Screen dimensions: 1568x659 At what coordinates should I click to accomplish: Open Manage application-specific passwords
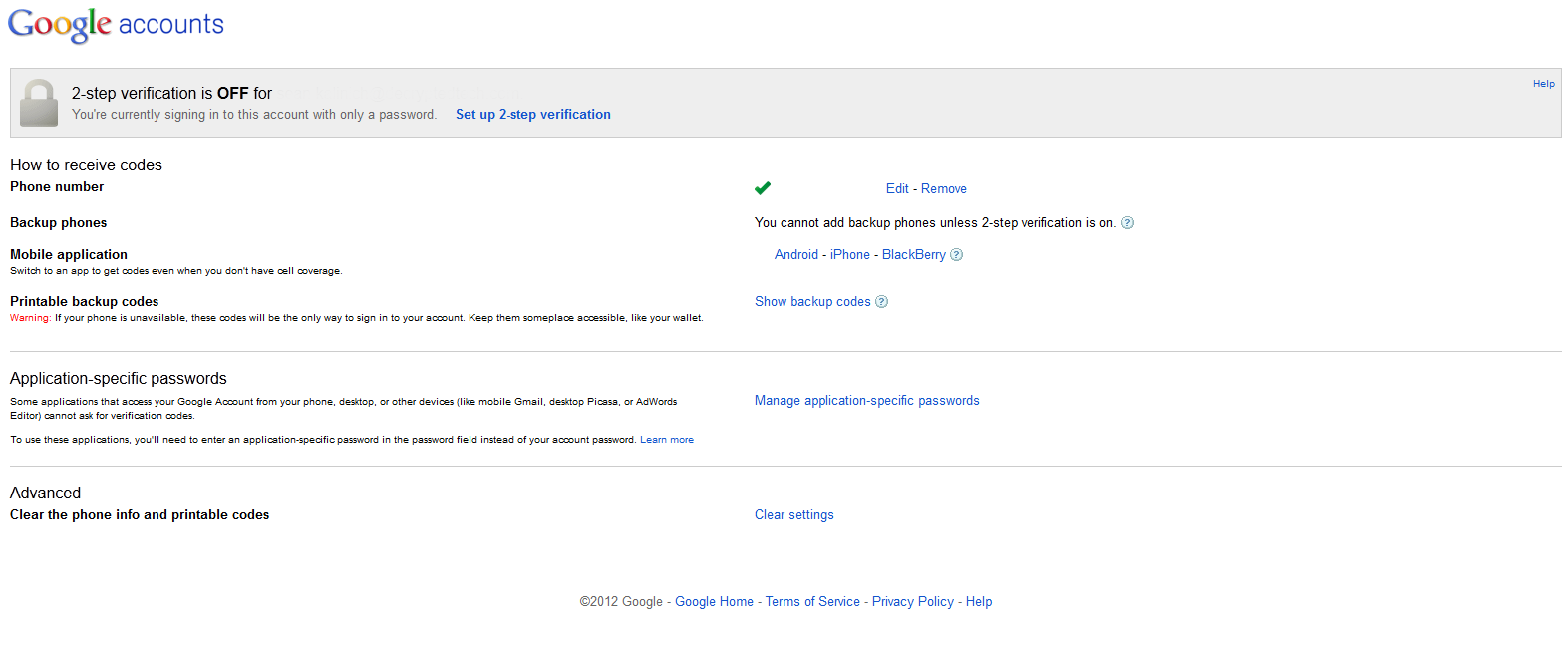click(x=867, y=401)
